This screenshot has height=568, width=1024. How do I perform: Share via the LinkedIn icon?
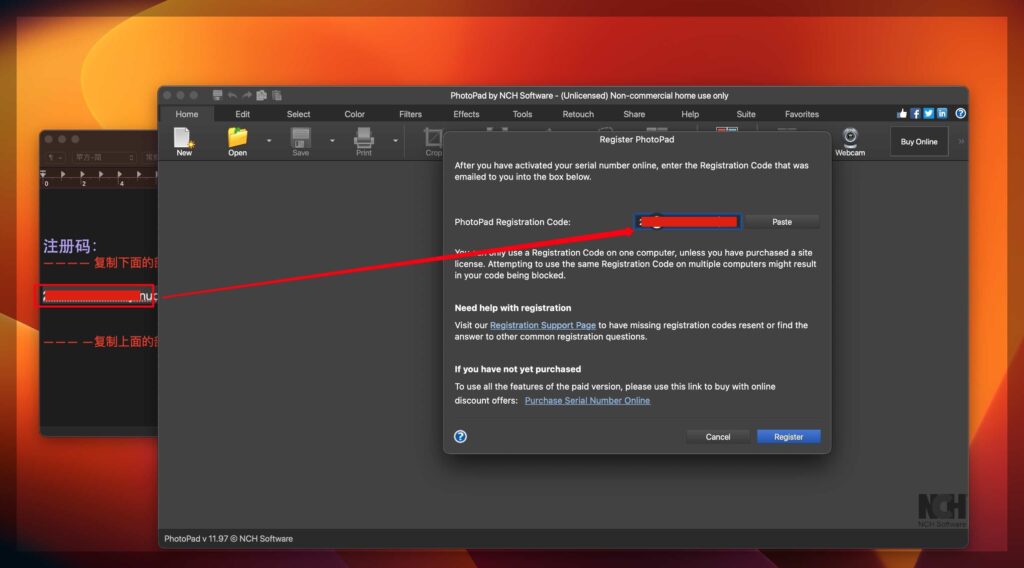click(x=942, y=114)
